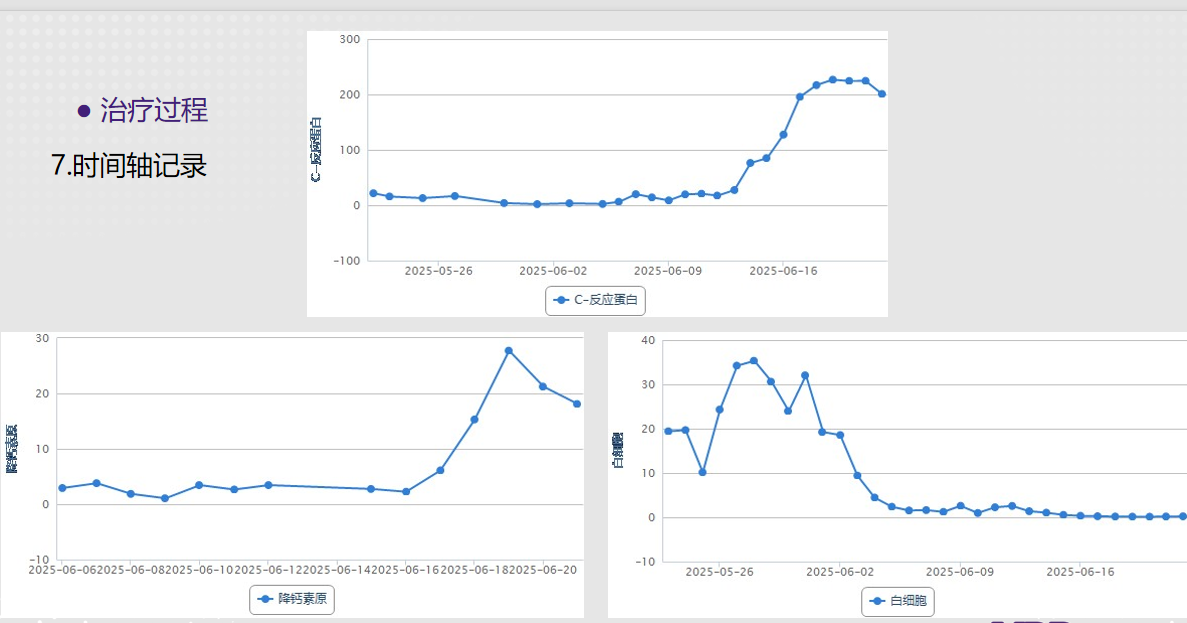Select the final data point on 降钙素原 line
Screen dimensions: 1187x623
[577, 404]
